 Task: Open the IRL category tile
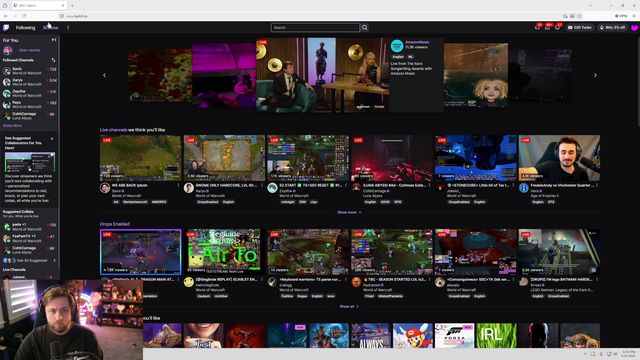point(496,336)
